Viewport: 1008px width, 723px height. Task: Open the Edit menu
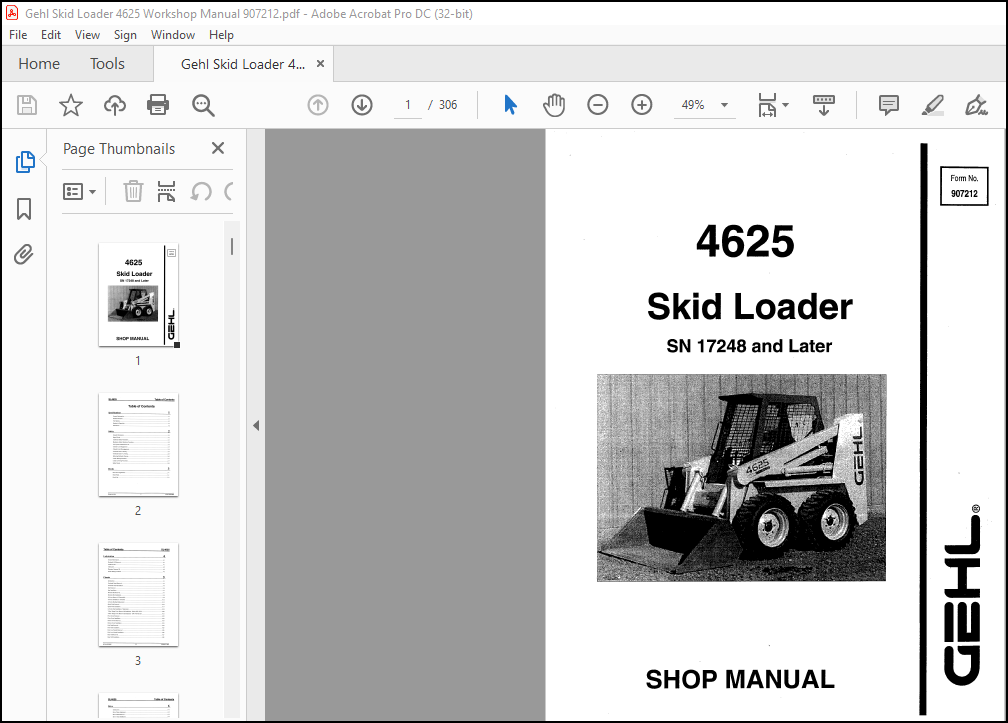click(51, 35)
